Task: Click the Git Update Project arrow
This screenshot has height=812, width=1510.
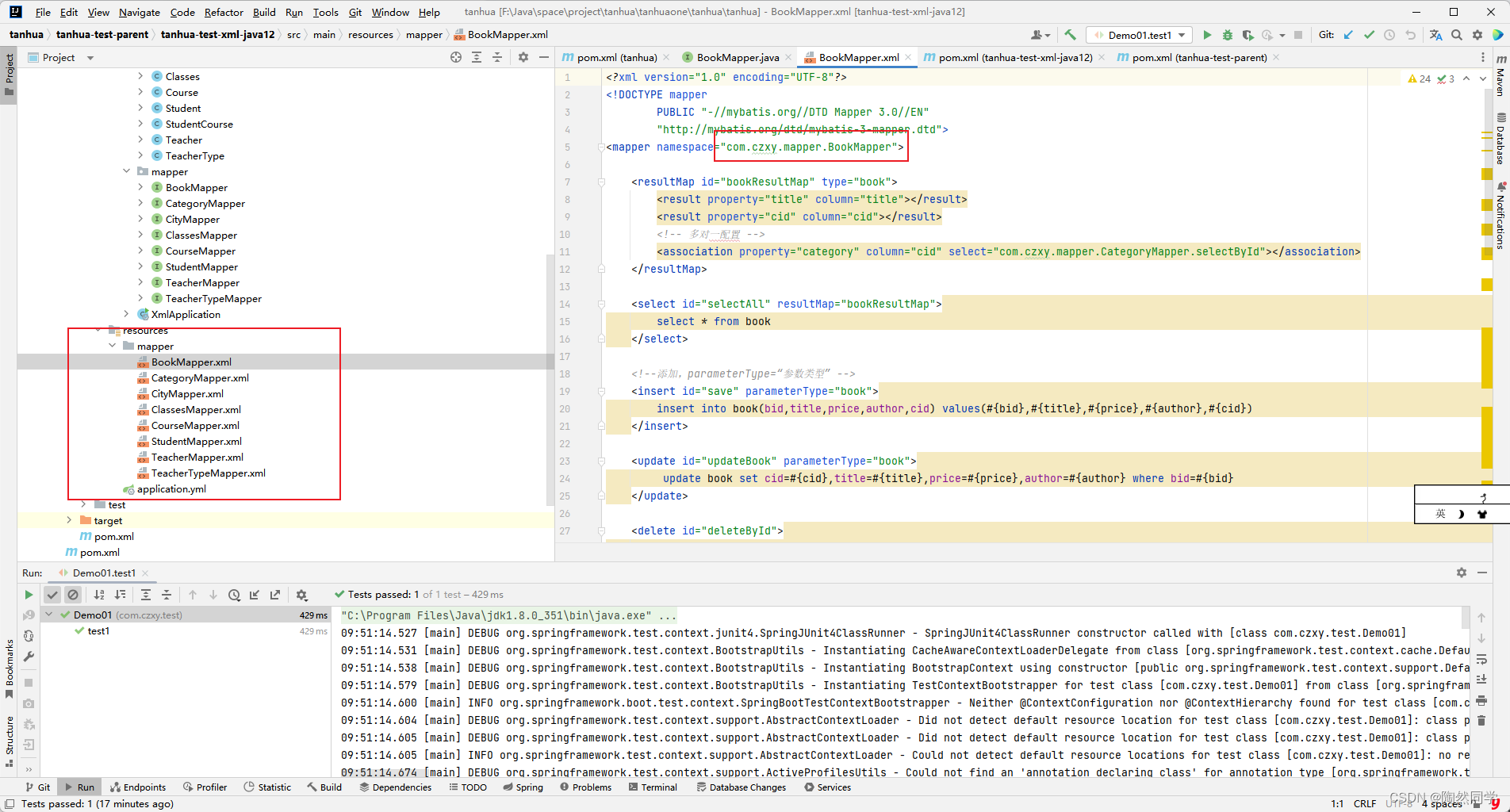Action: (x=1348, y=35)
